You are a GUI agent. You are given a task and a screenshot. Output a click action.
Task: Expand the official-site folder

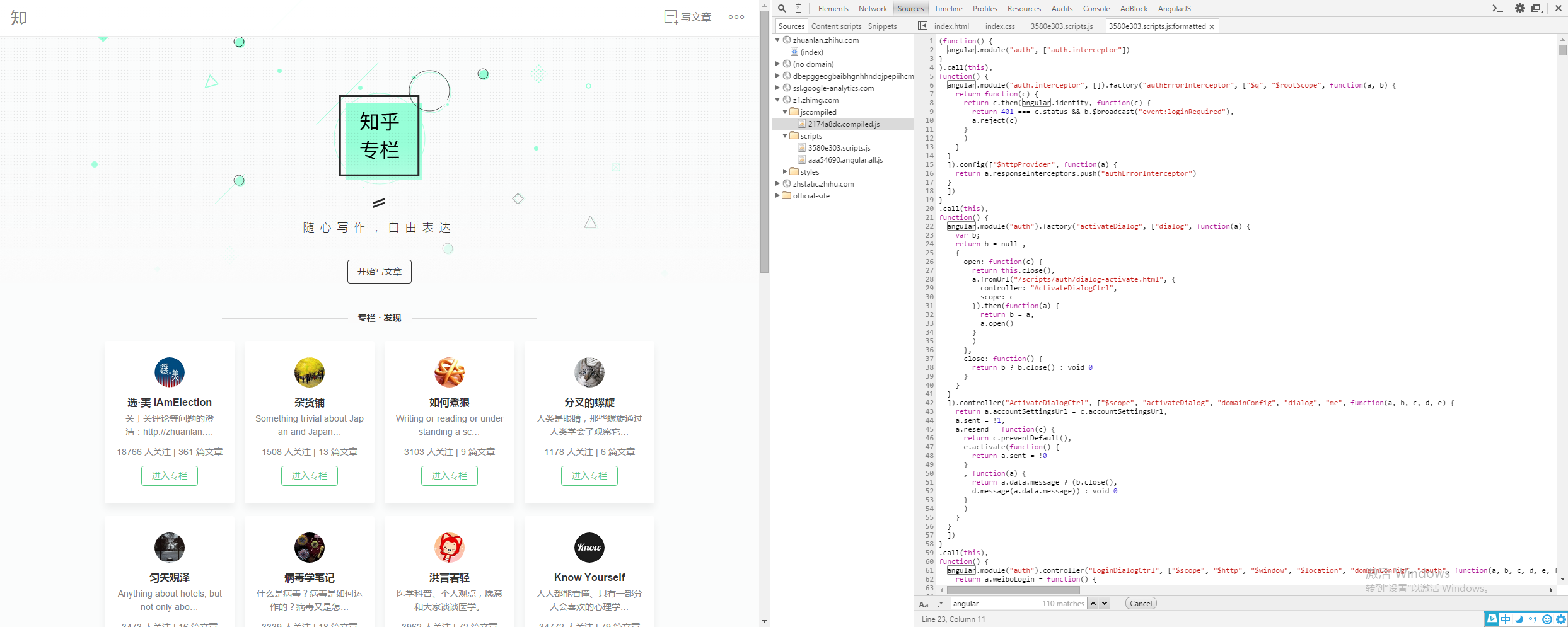[779, 195]
